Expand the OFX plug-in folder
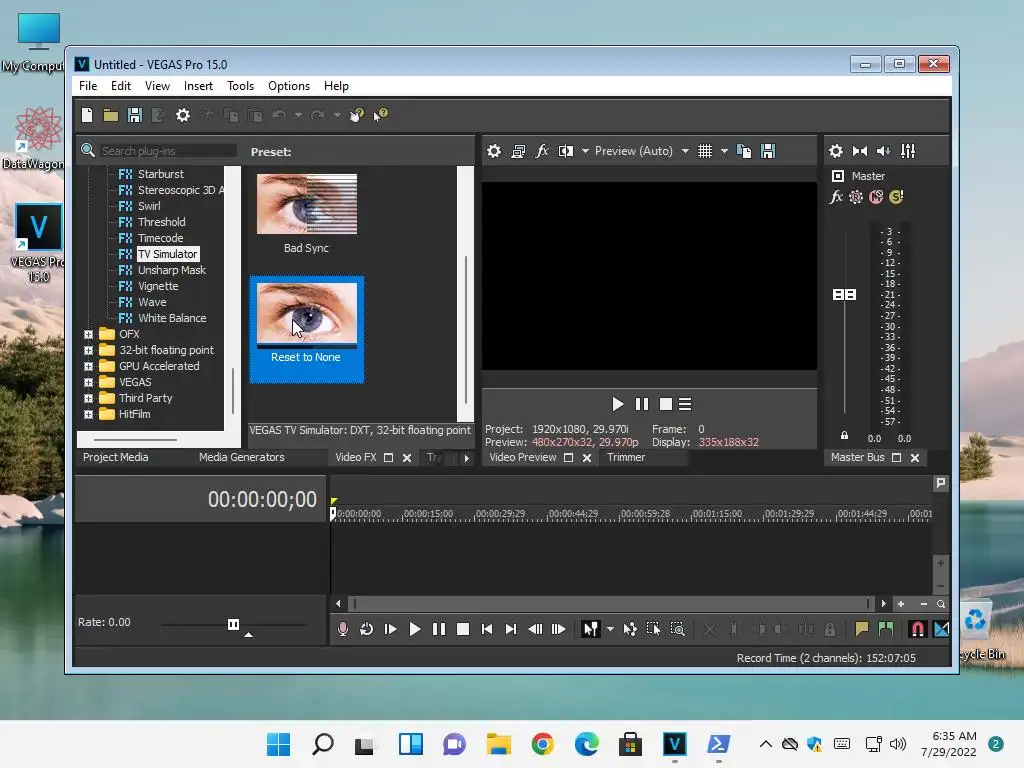This screenshot has height=768, width=1024. (x=88, y=334)
